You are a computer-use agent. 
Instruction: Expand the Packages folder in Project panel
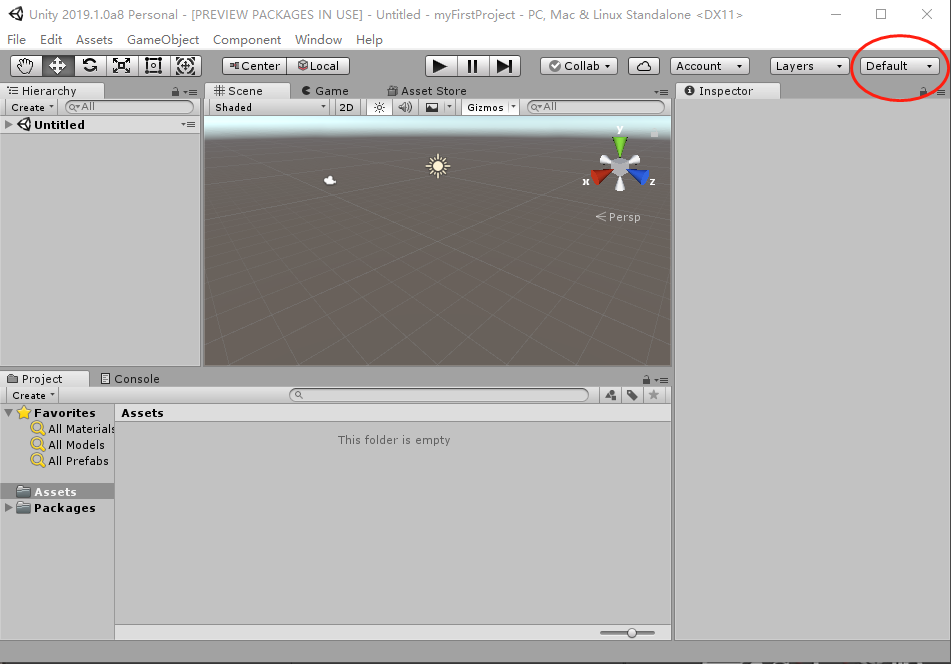click(8, 508)
